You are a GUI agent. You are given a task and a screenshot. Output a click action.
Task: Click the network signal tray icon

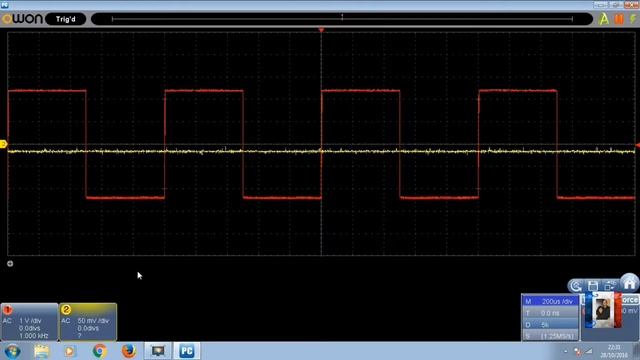pyautogui.click(x=589, y=351)
